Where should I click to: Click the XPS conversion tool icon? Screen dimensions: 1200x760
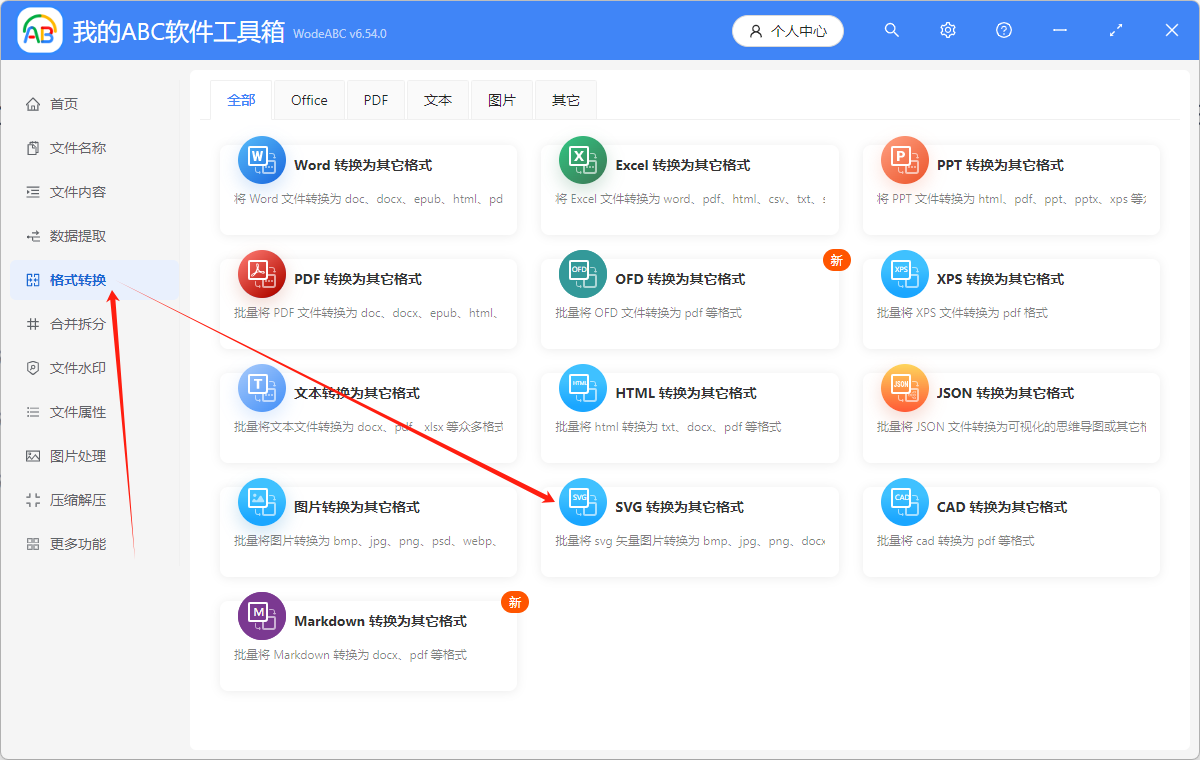click(904, 273)
